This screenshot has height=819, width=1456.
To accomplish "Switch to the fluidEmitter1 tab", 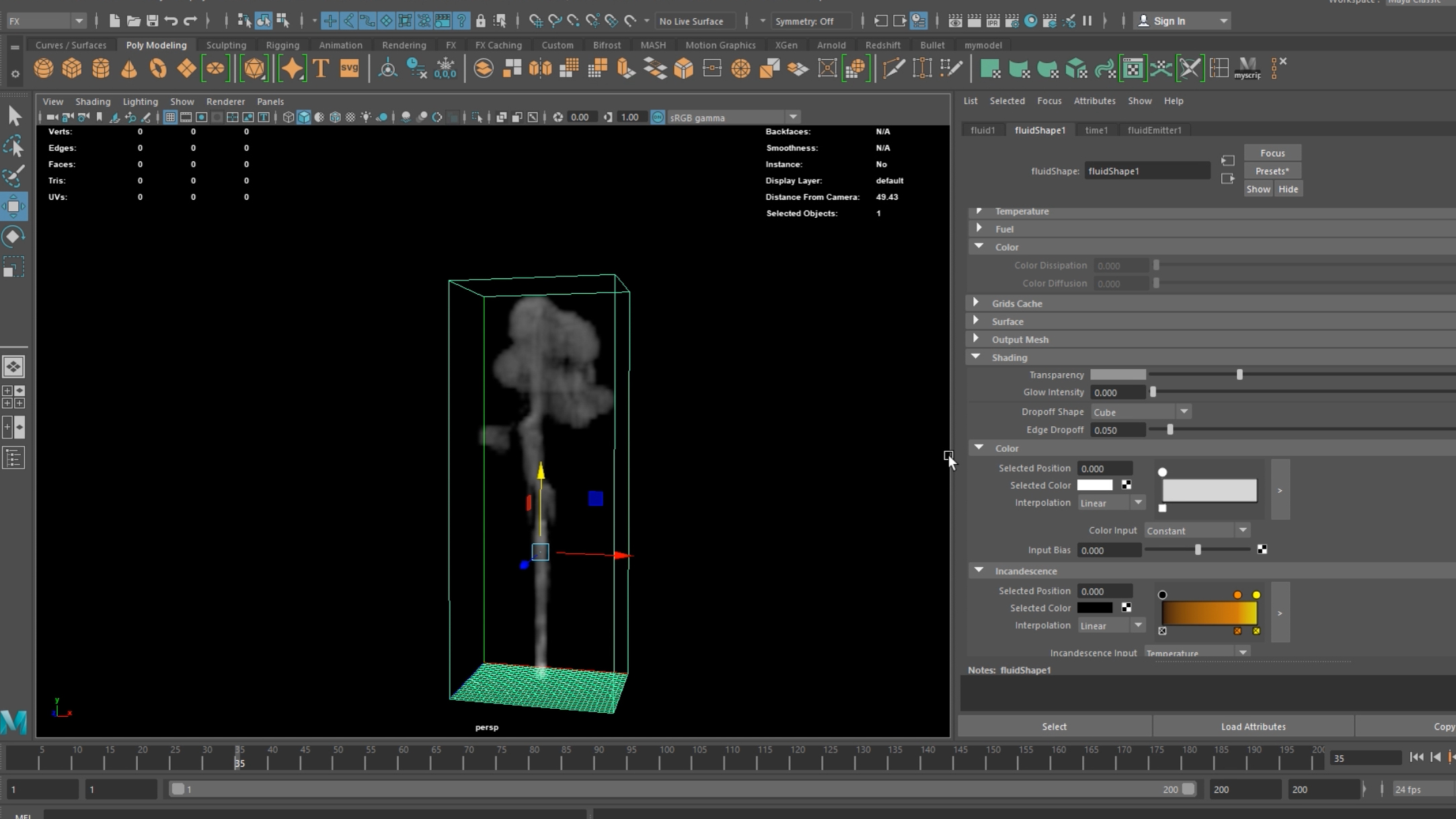I will tap(1154, 130).
